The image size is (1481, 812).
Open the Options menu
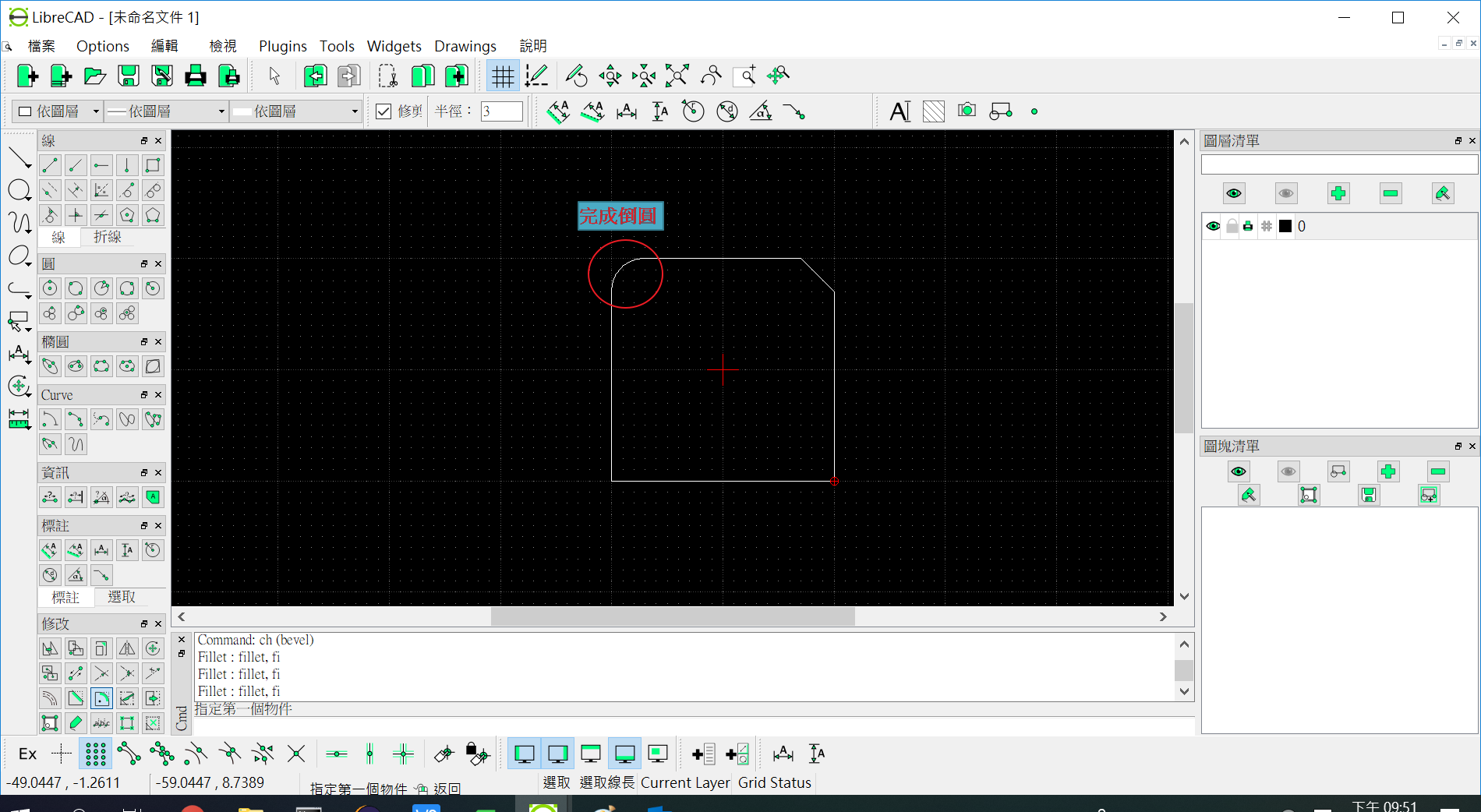coord(103,46)
